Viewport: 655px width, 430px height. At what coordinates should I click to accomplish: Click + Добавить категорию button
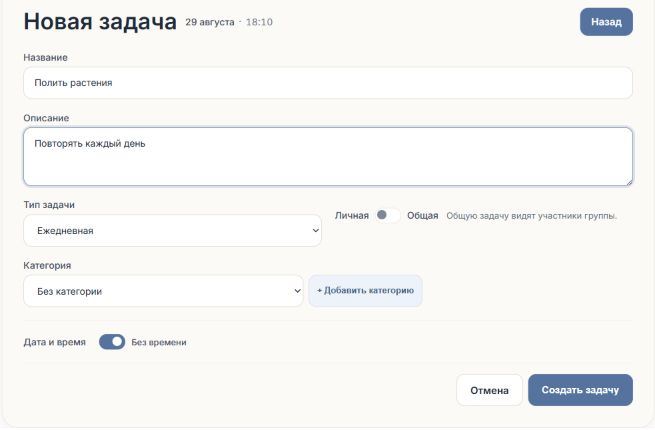[365, 290]
